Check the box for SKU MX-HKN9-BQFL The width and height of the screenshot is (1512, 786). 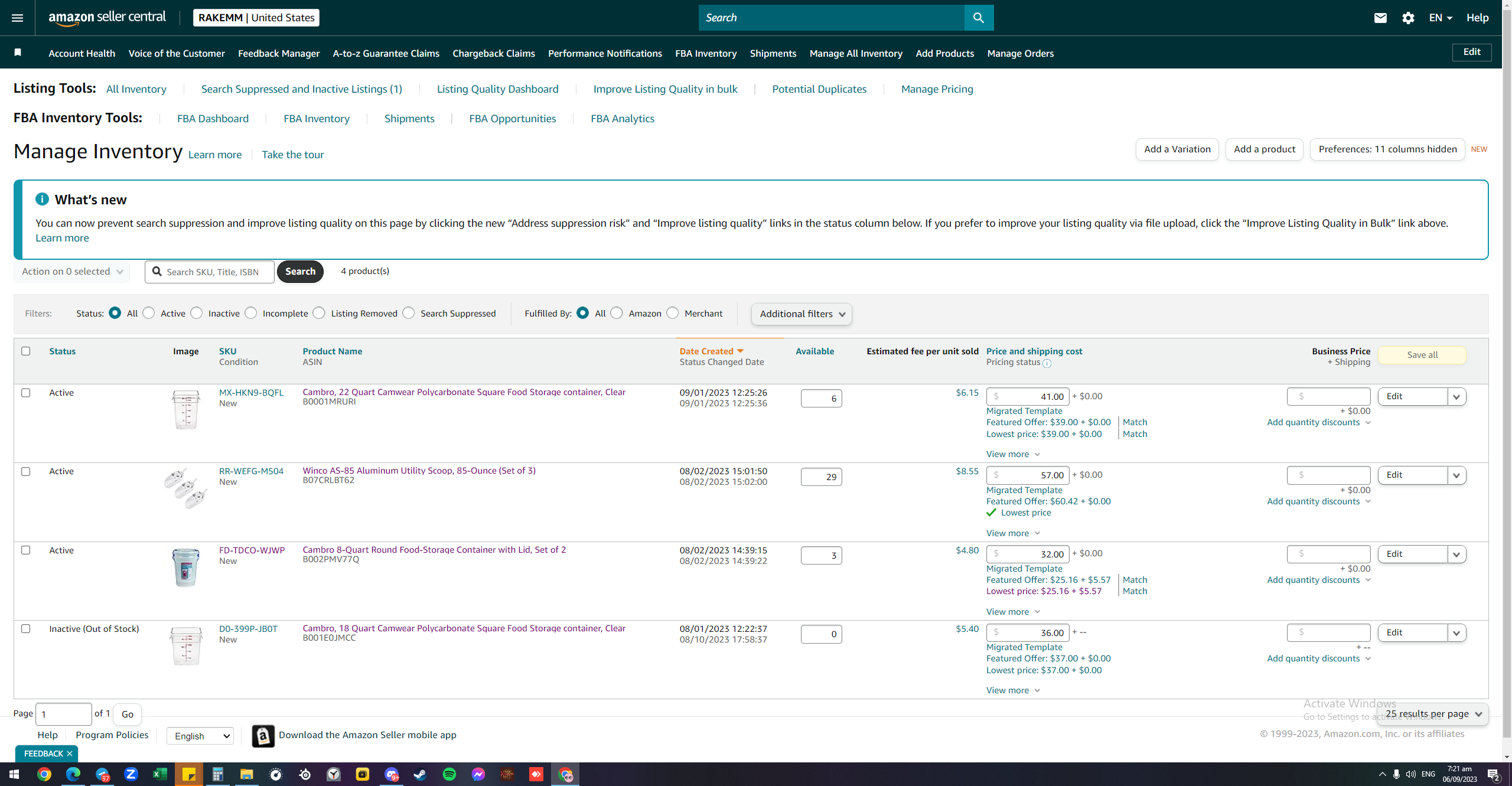25,393
